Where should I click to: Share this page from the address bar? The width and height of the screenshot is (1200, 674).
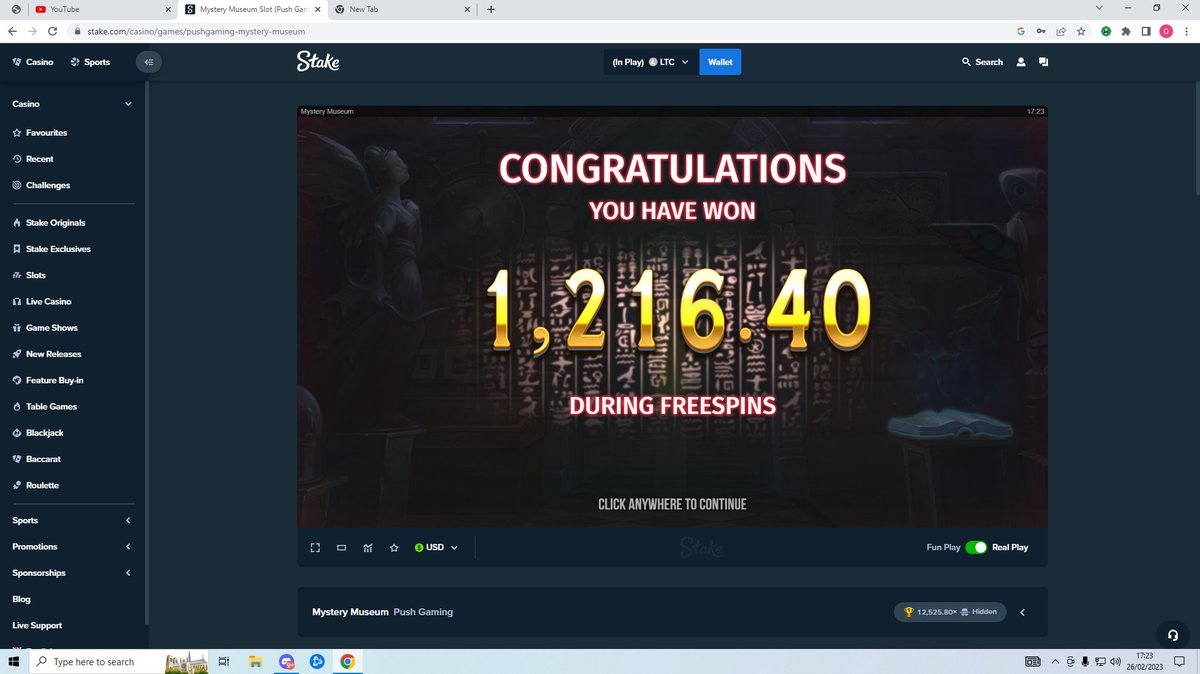1061,31
